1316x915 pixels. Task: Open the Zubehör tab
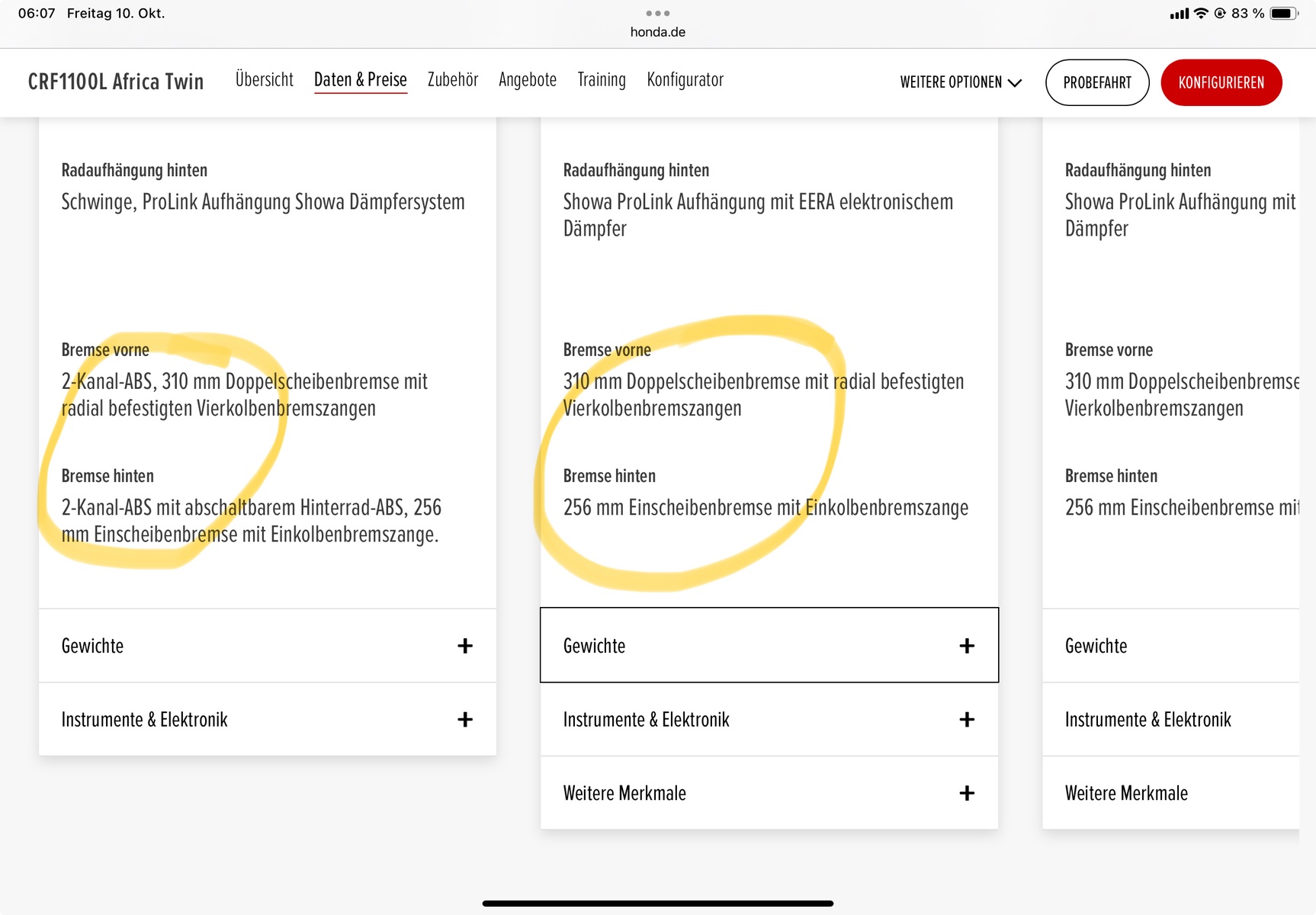452,79
